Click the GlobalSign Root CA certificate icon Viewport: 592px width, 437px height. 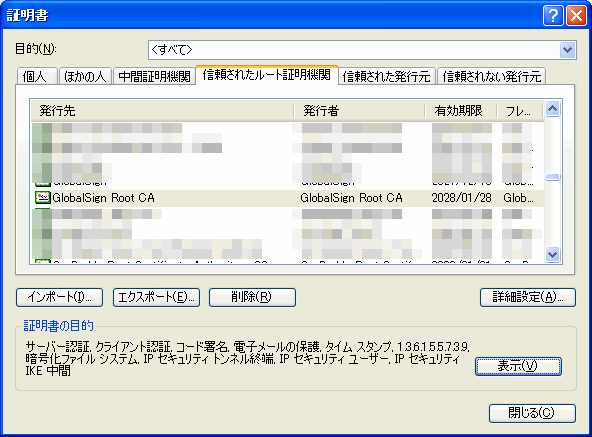[x=42, y=198]
